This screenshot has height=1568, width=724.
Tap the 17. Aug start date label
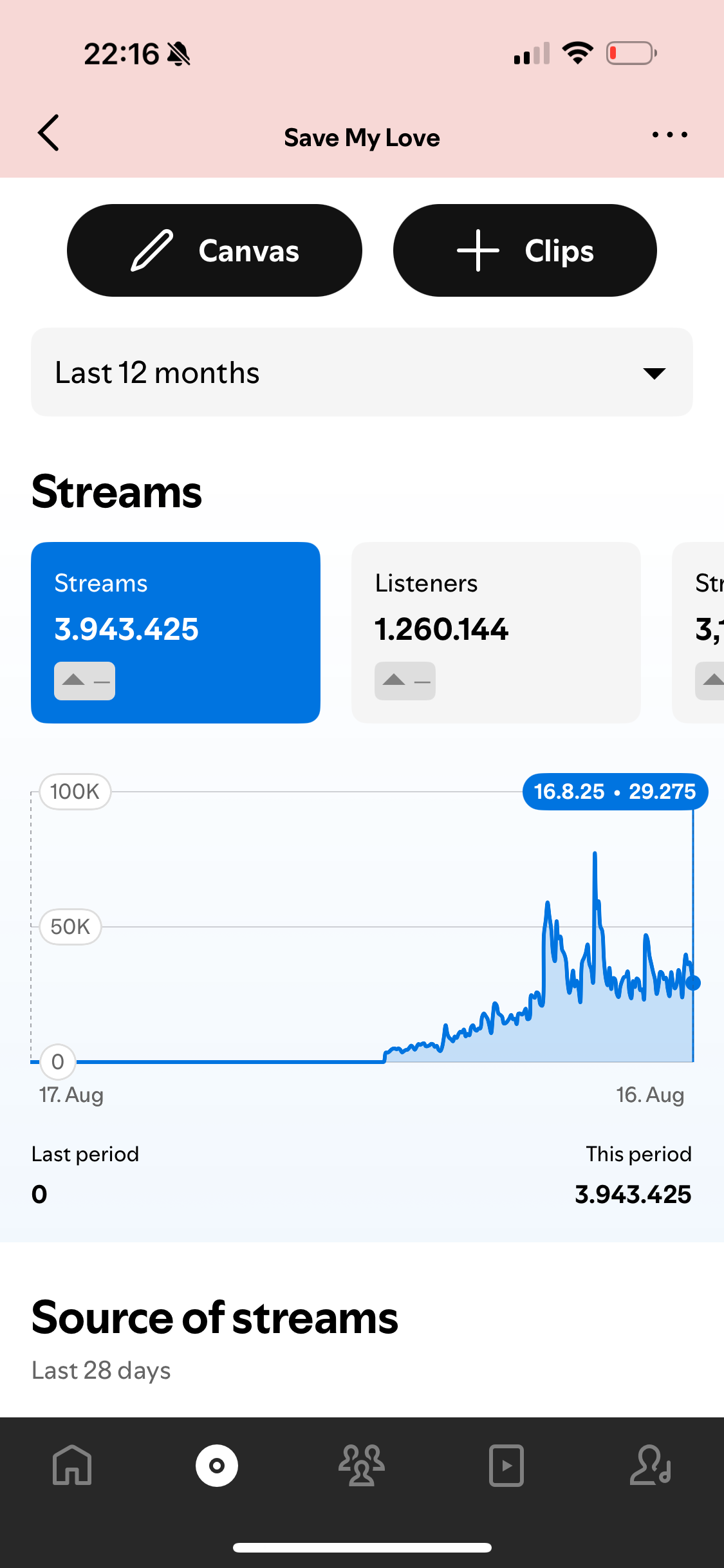coord(71,1095)
